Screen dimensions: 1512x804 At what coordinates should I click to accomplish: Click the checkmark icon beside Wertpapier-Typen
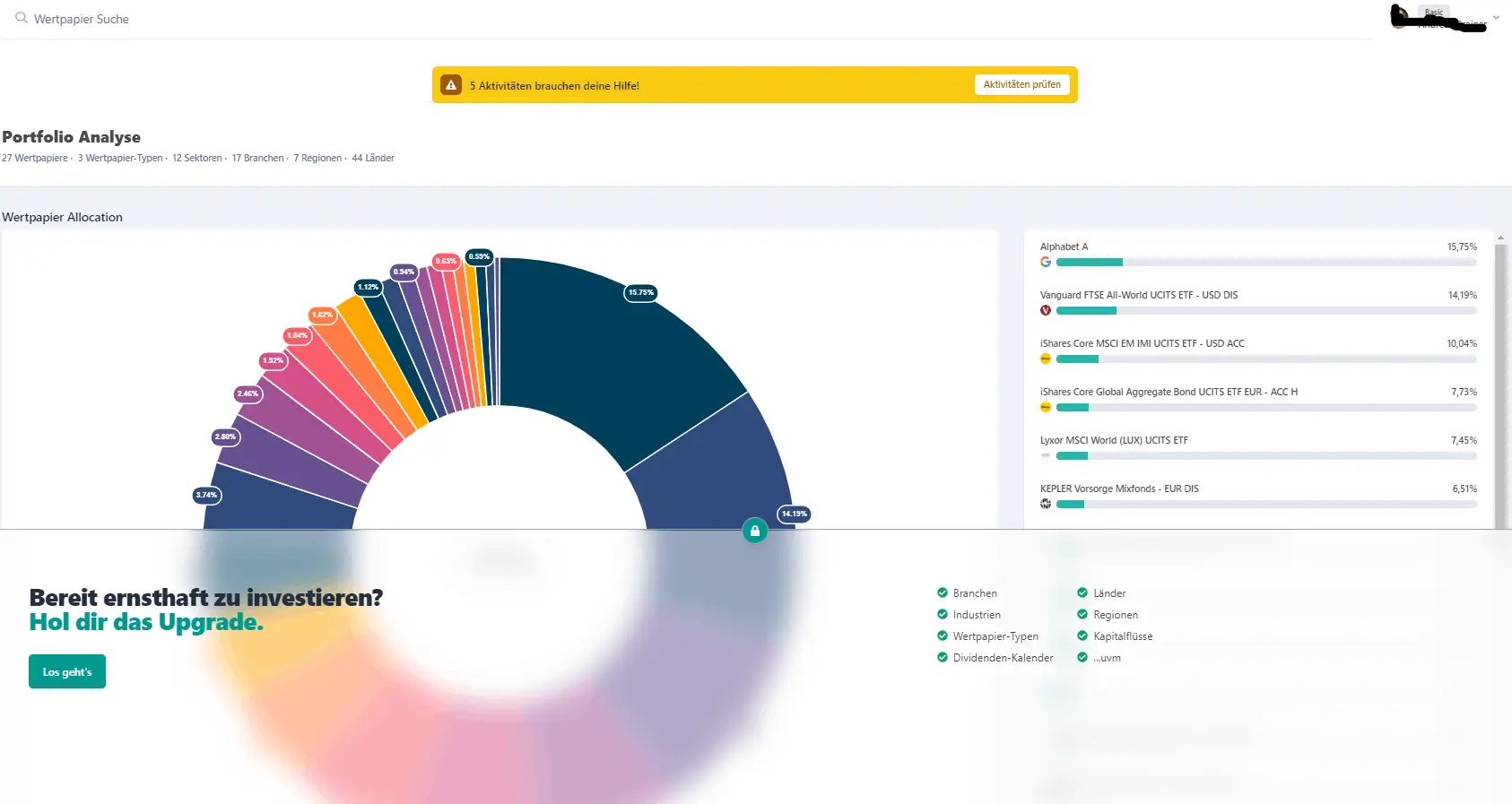pos(943,635)
